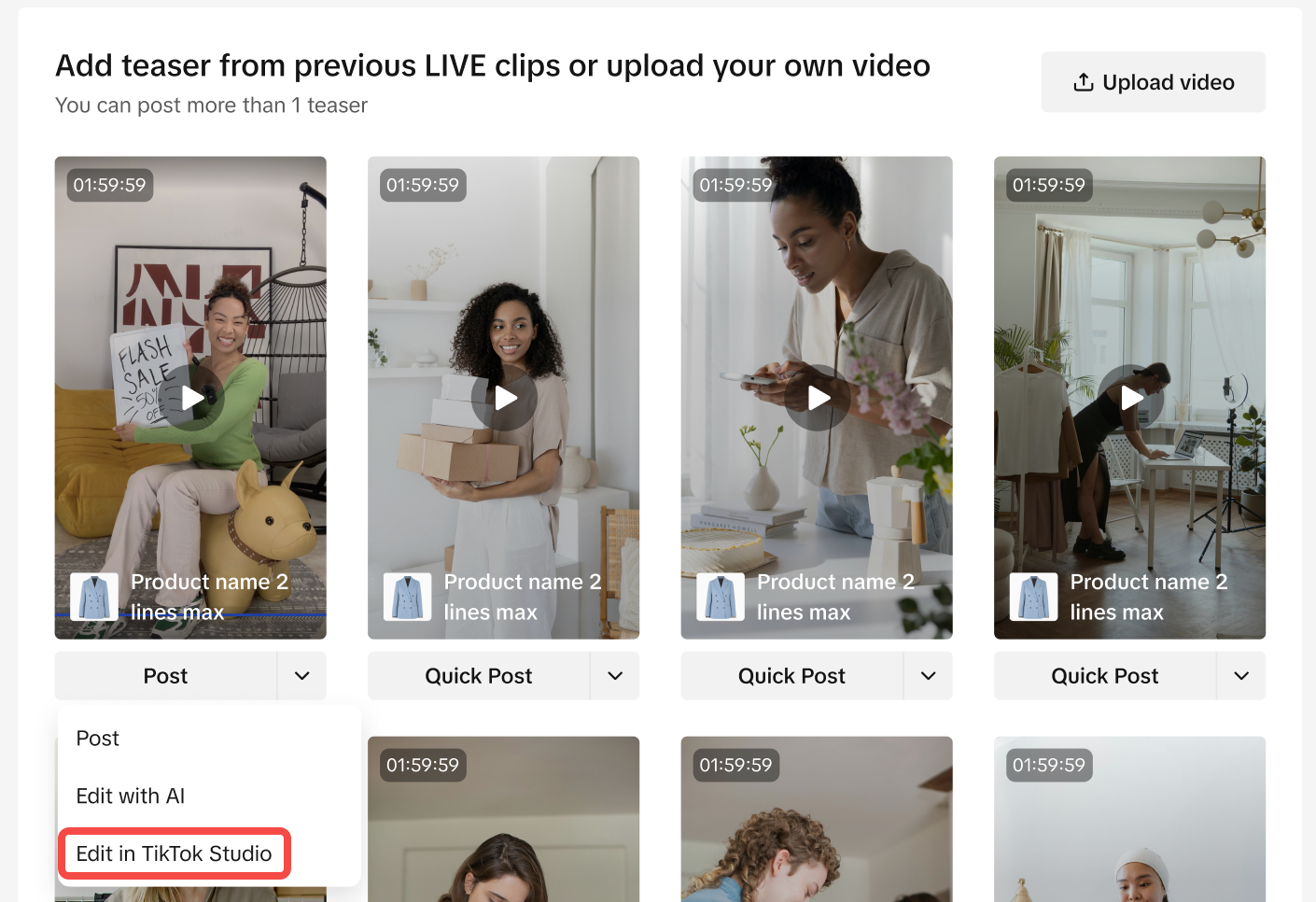Screen dimensions: 1316x902
Task: Expand the fourth video's Quick Post dropdown
Action: tap(1241, 676)
